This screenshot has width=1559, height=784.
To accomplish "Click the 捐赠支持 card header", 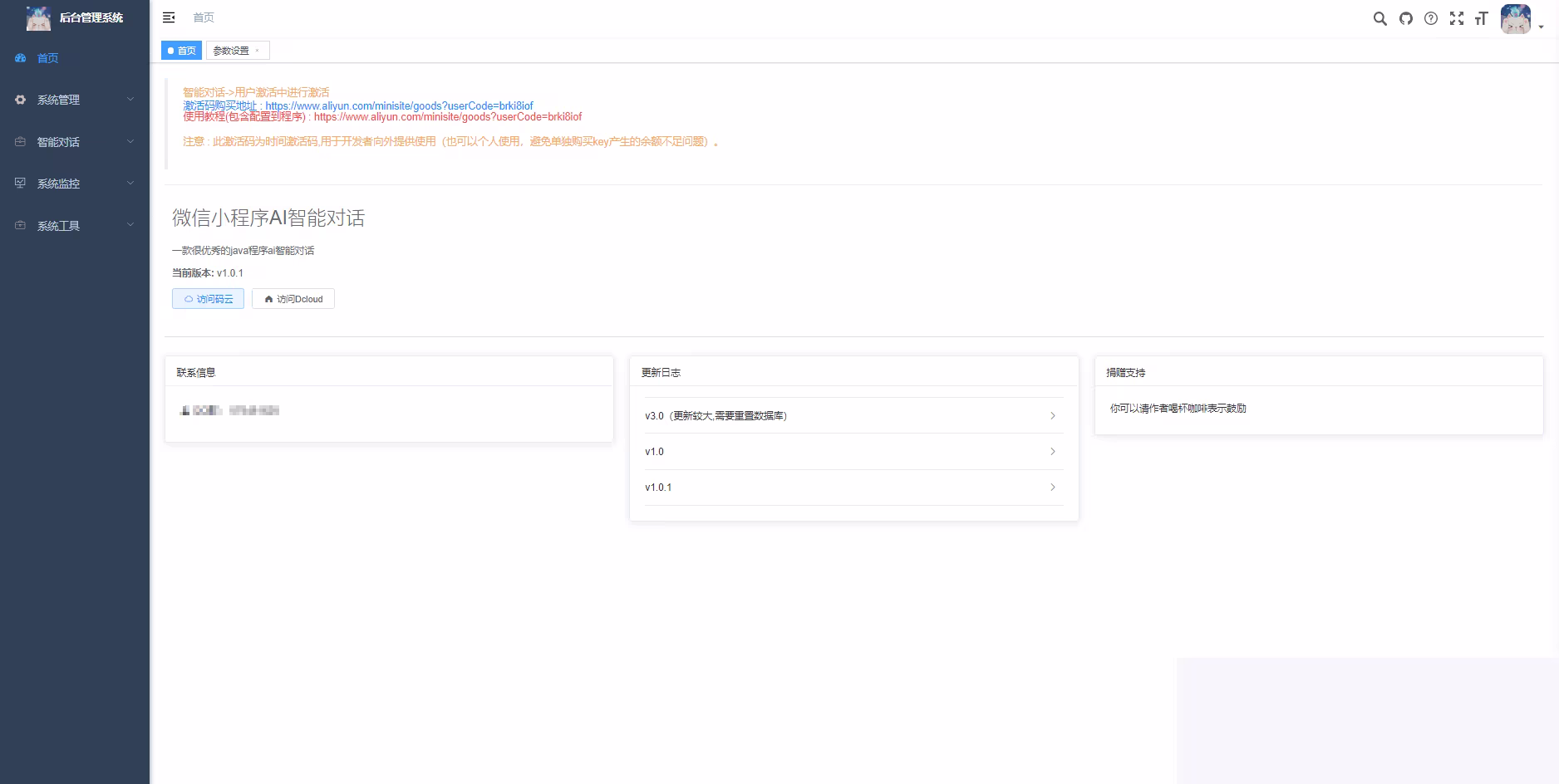I will coord(1319,372).
